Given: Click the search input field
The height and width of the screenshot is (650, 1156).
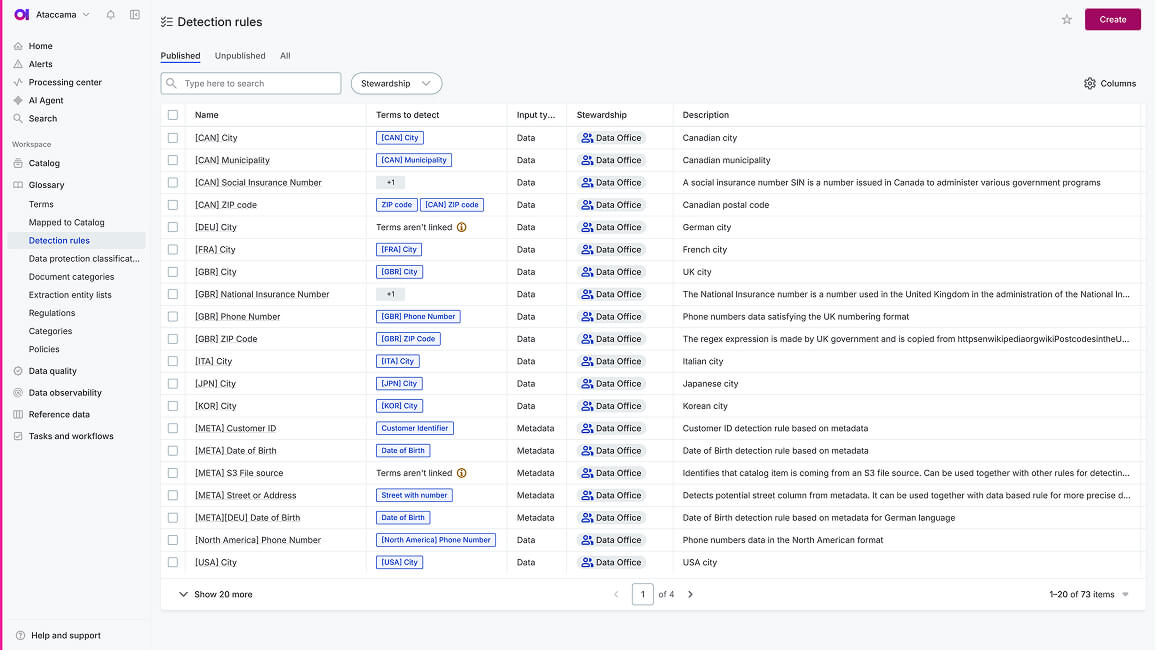Looking at the screenshot, I should click(251, 83).
